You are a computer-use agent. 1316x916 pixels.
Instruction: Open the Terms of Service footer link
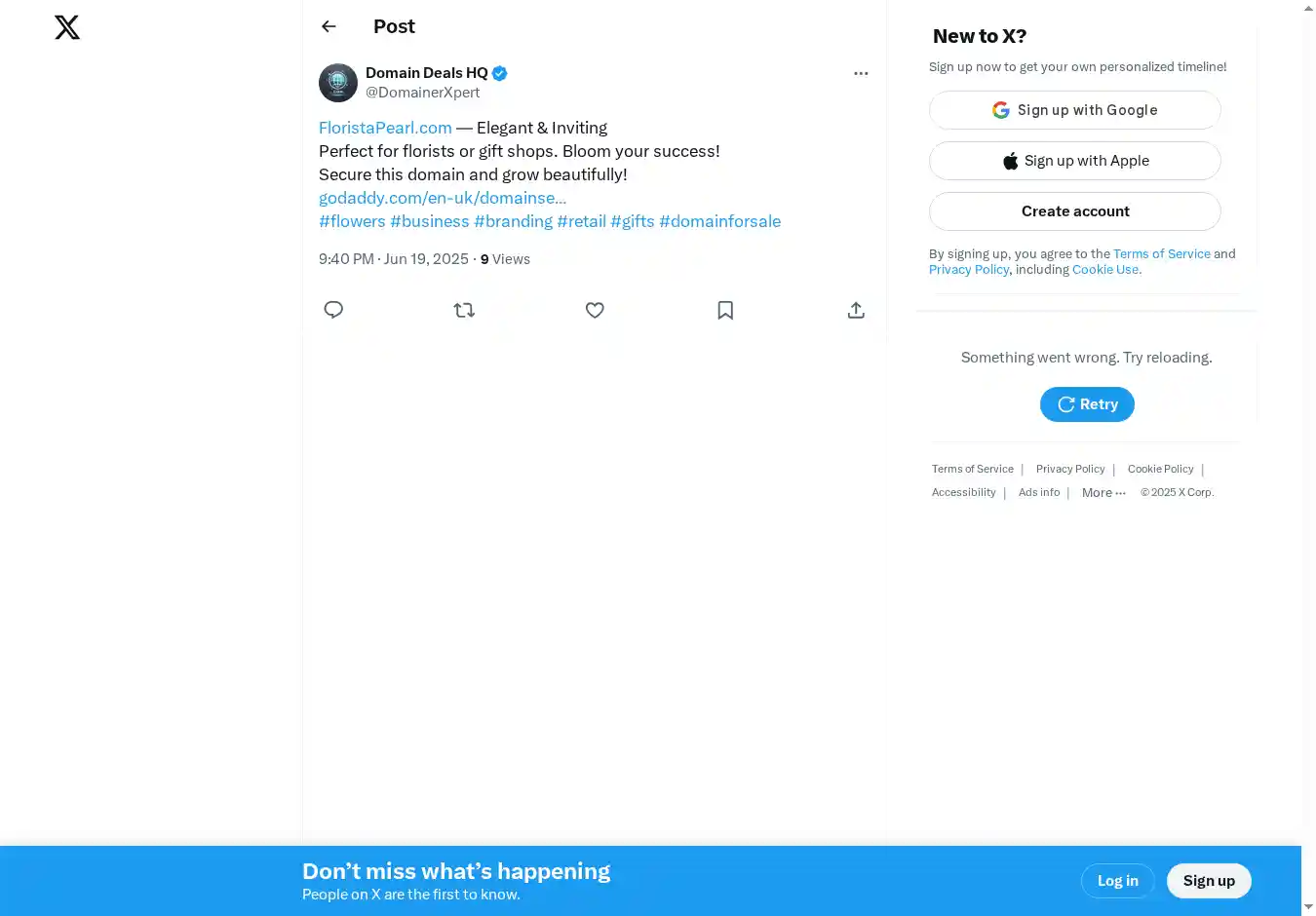point(972,470)
